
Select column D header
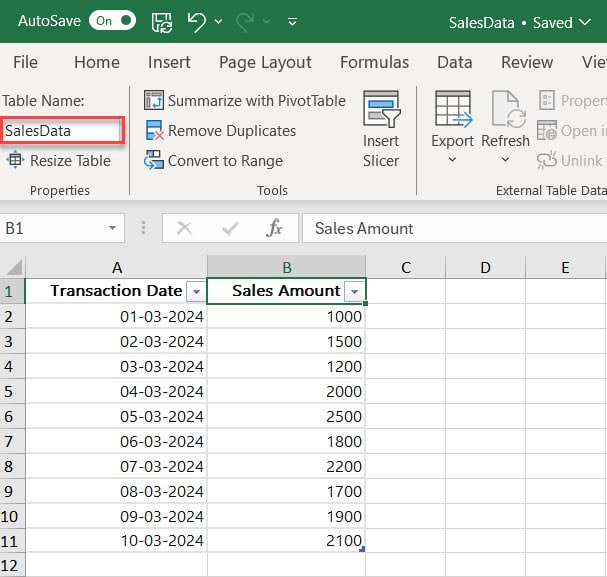click(485, 267)
